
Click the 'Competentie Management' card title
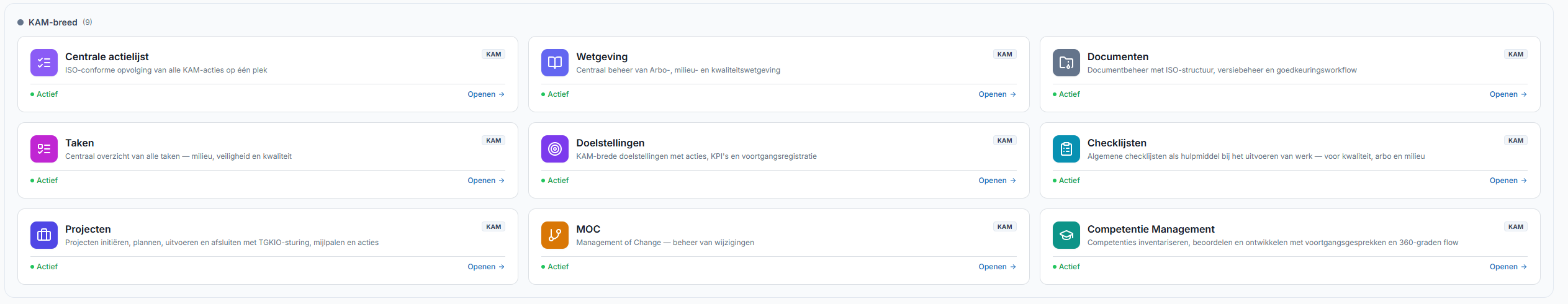click(x=1151, y=229)
